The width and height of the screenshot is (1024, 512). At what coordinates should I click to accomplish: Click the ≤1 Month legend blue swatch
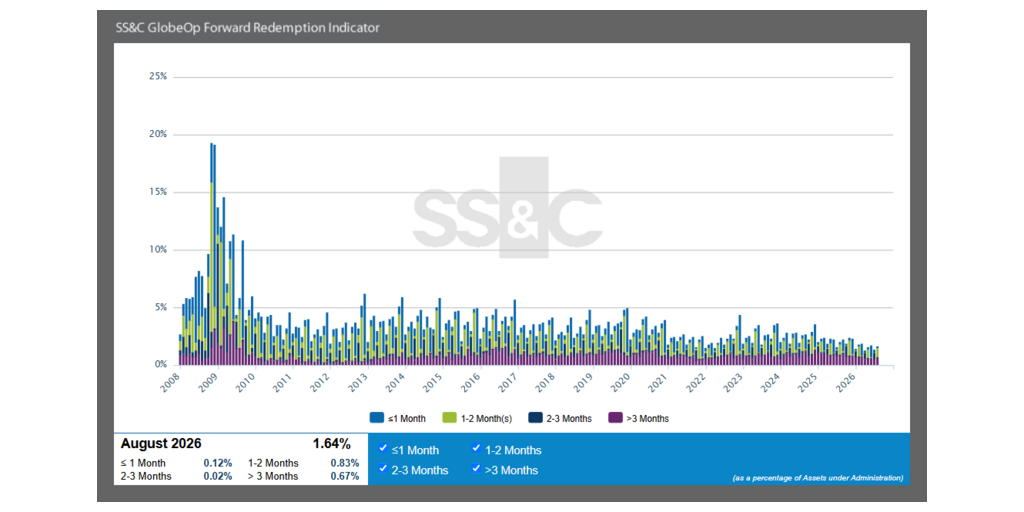tap(376, 418)
